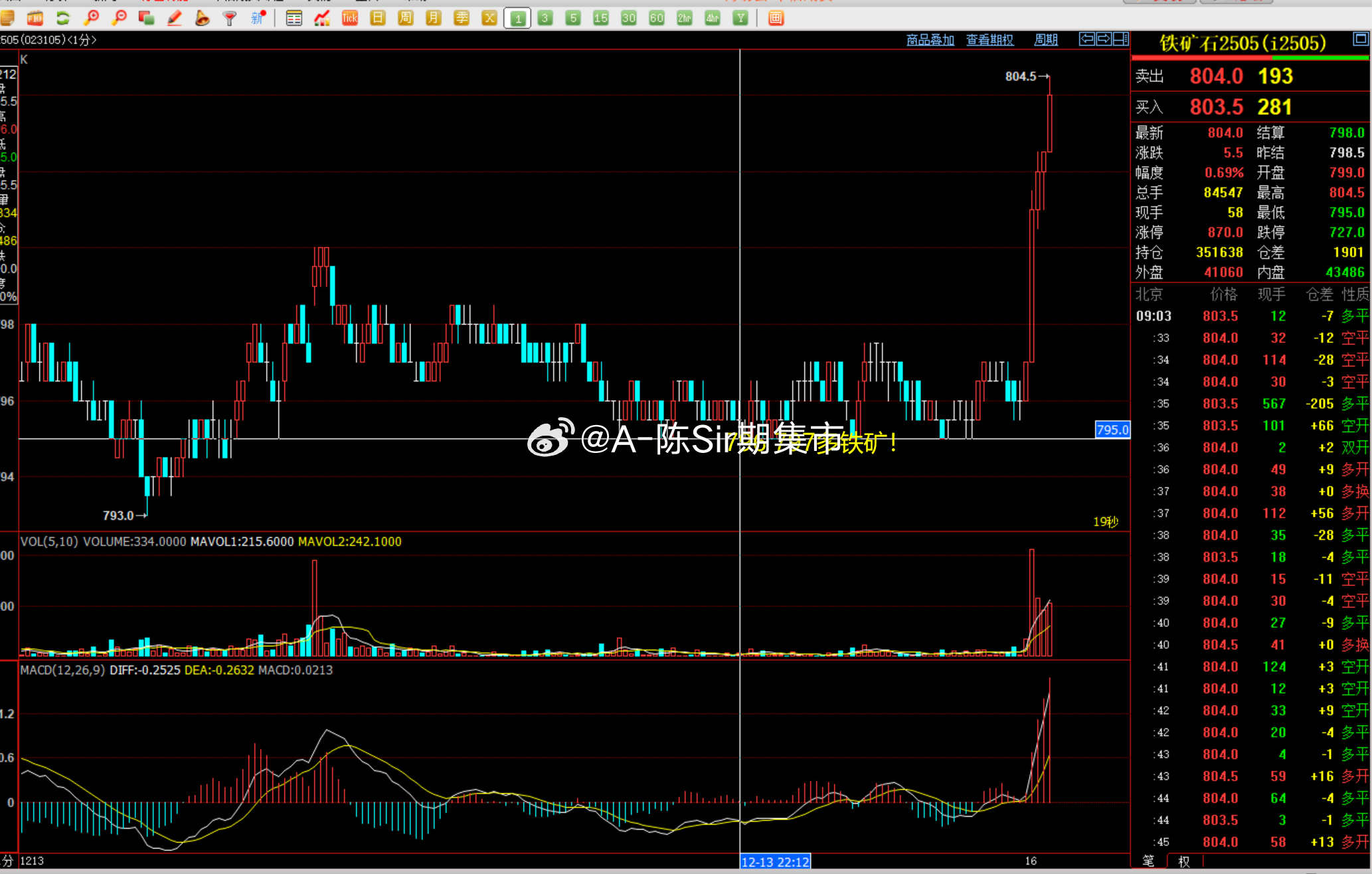Screen dimensions: 1372x874
Task: Click the zoom out magnifier icon
Action: (x=120, y=18)
